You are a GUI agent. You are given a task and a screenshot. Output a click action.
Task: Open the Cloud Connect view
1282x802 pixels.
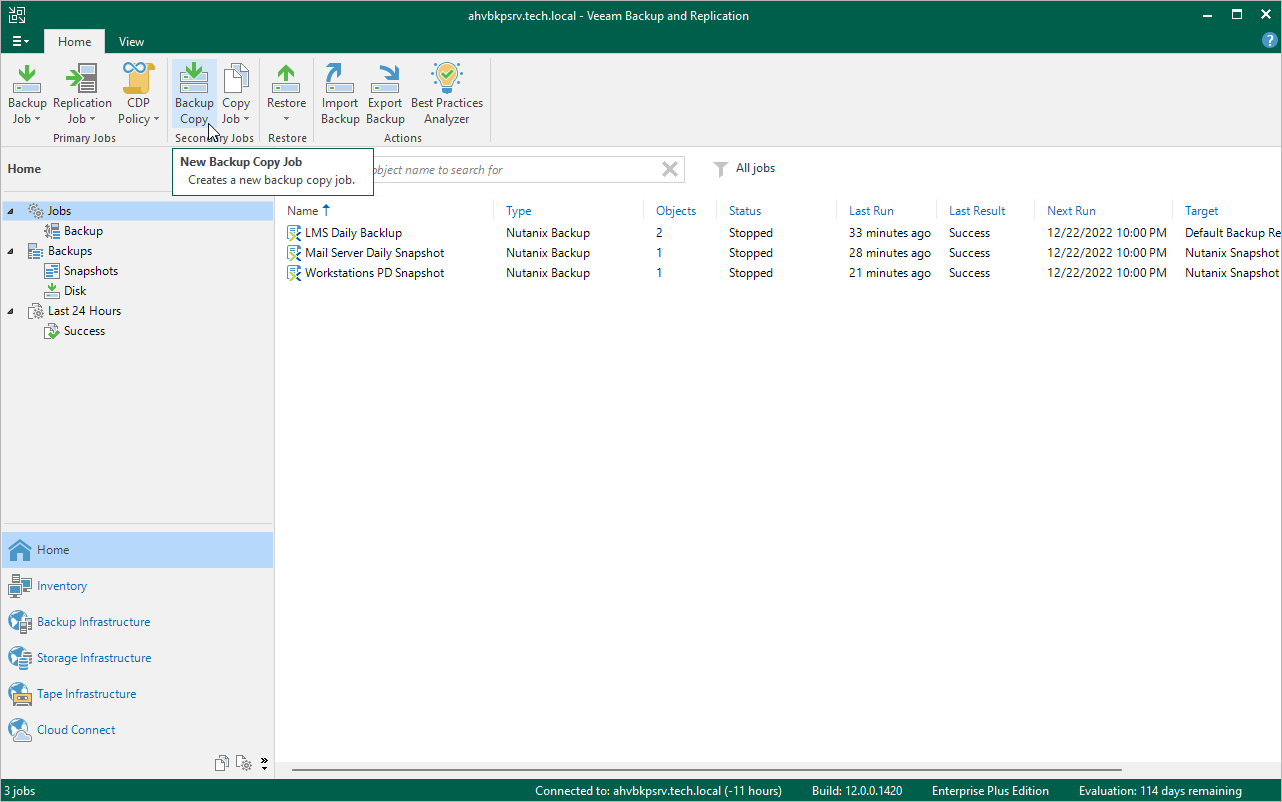(x=137, y=730)
